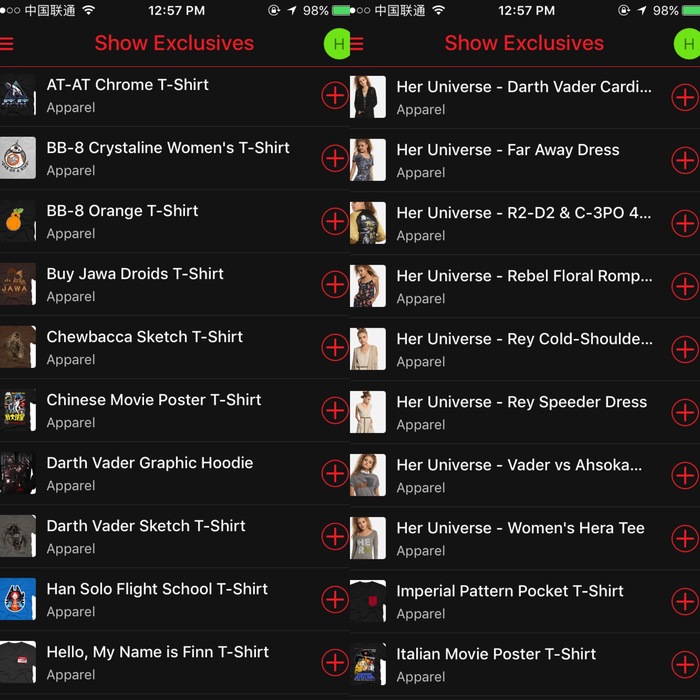
Task: Open the hamburger menu on left screen
Action: 6,43
